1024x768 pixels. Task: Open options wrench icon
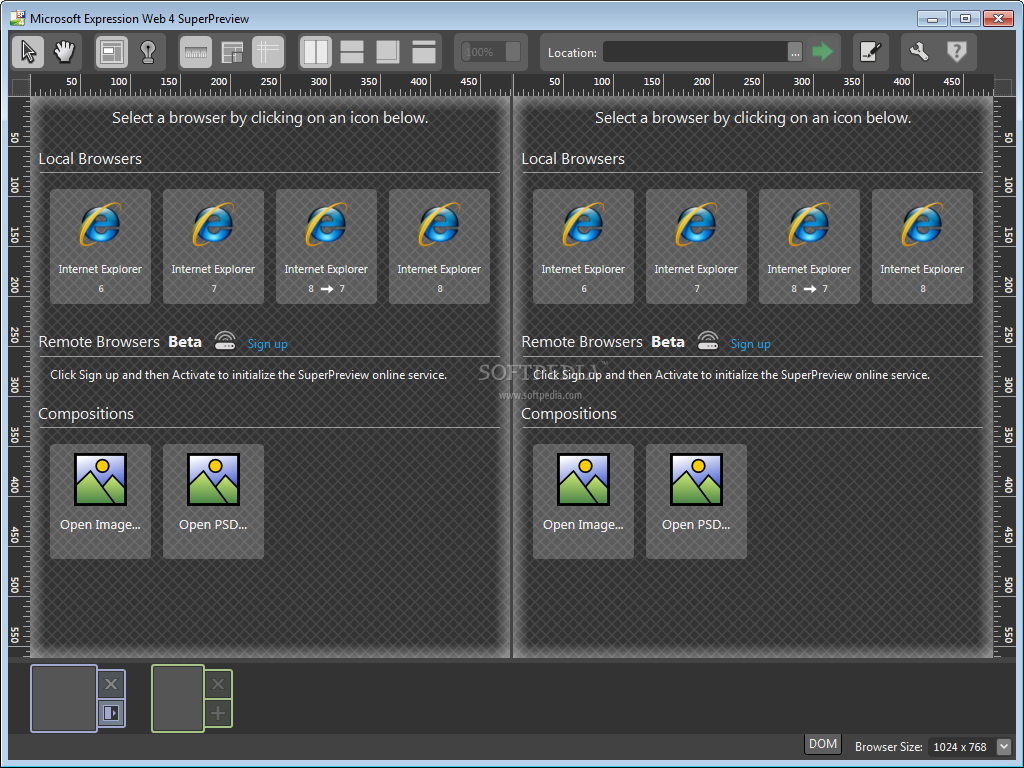[x=920, y=52]
